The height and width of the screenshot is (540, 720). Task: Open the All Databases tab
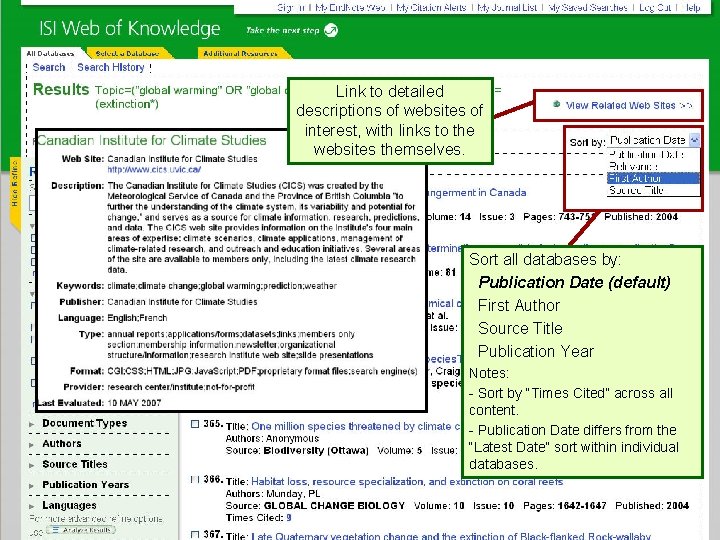pos(50,53)
